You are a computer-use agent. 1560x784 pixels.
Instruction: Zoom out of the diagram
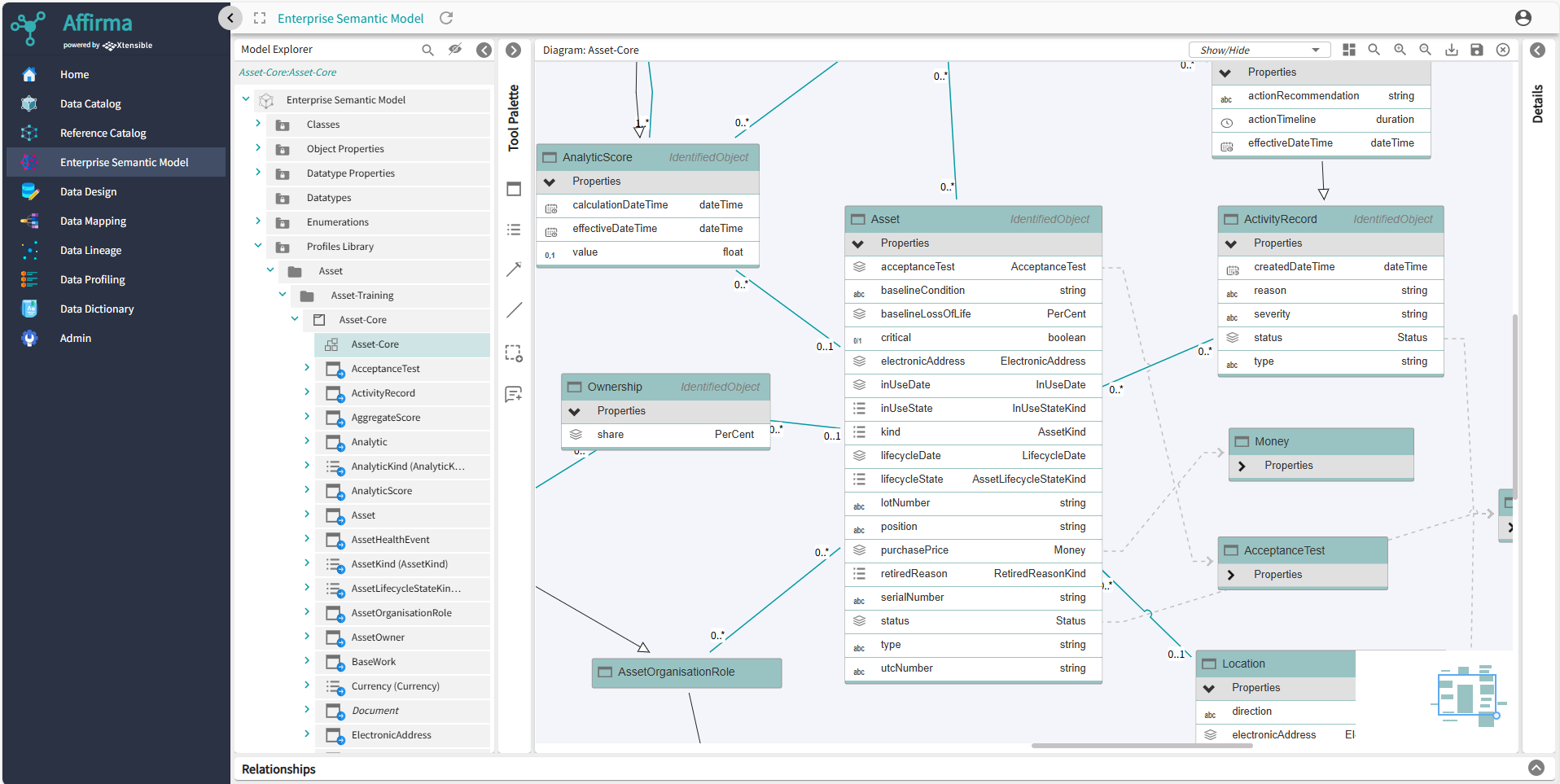(1426, 50)
